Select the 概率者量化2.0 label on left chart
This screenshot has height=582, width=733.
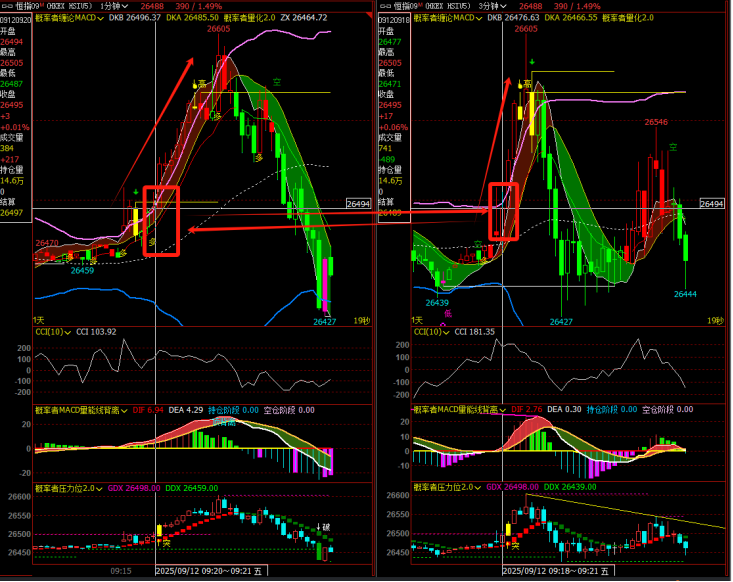249,17
